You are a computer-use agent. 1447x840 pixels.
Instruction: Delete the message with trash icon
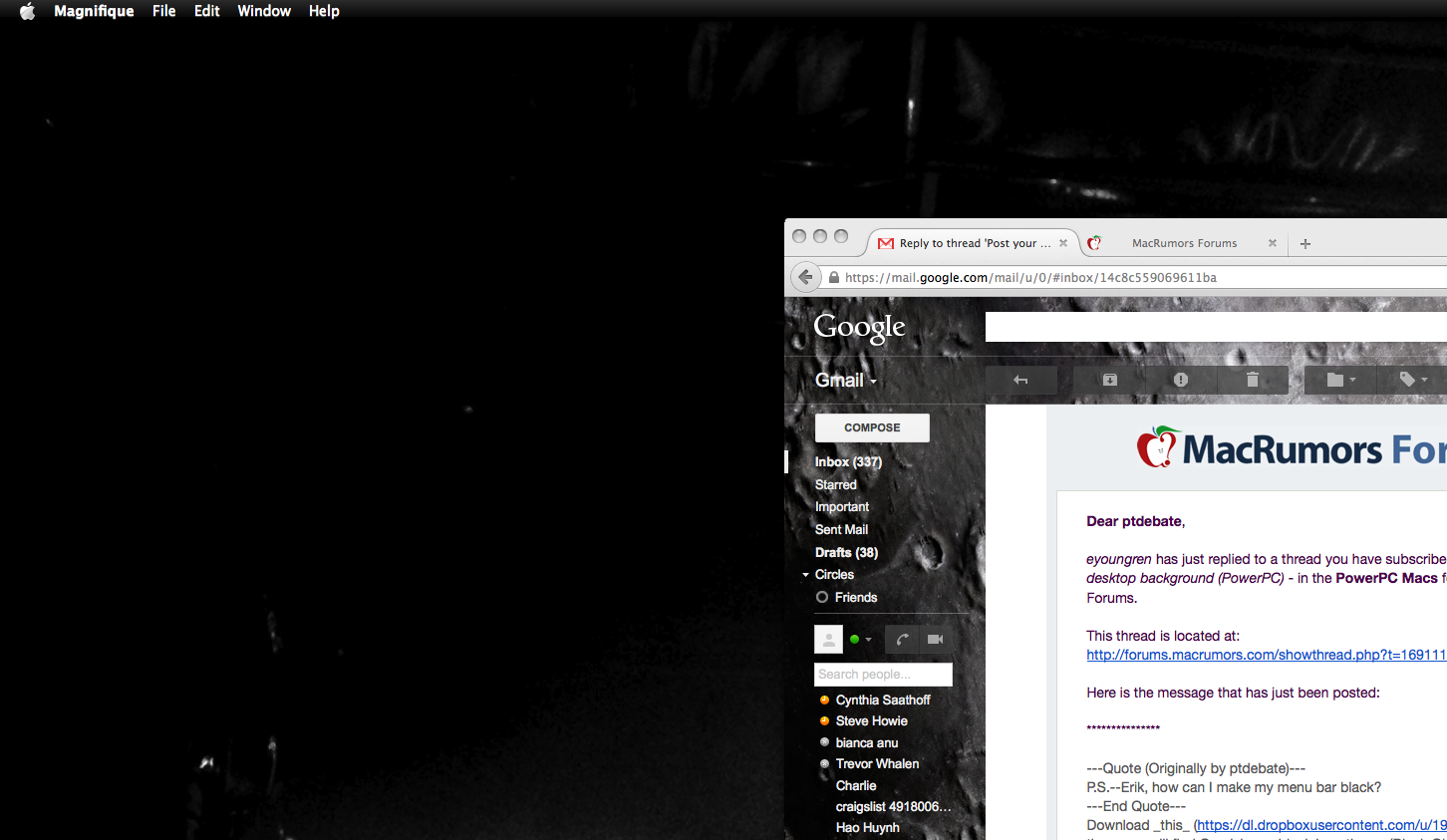tap(1253, 380)
